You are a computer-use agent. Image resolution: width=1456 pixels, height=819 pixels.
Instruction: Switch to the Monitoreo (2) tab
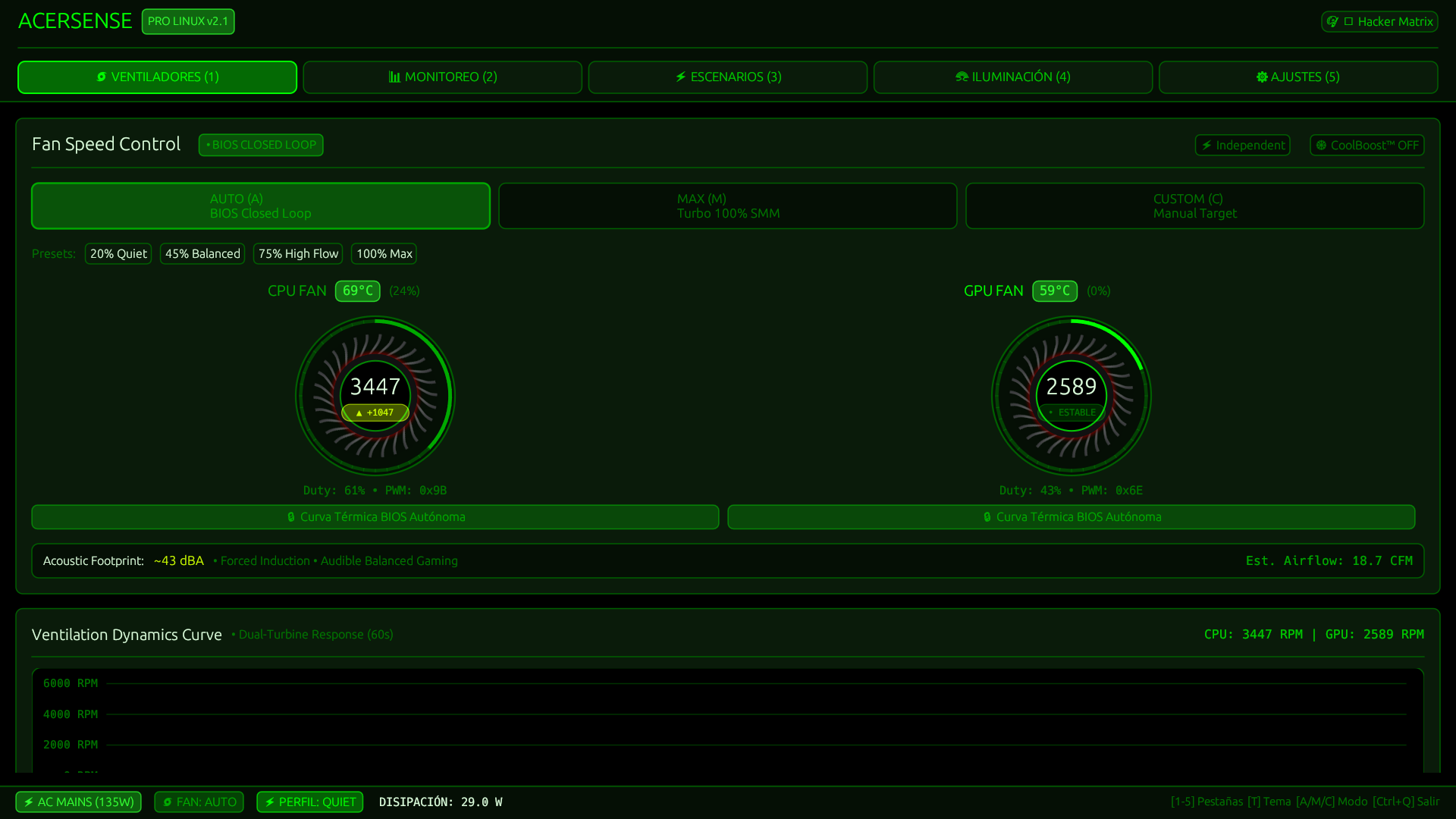coord(442,77)
